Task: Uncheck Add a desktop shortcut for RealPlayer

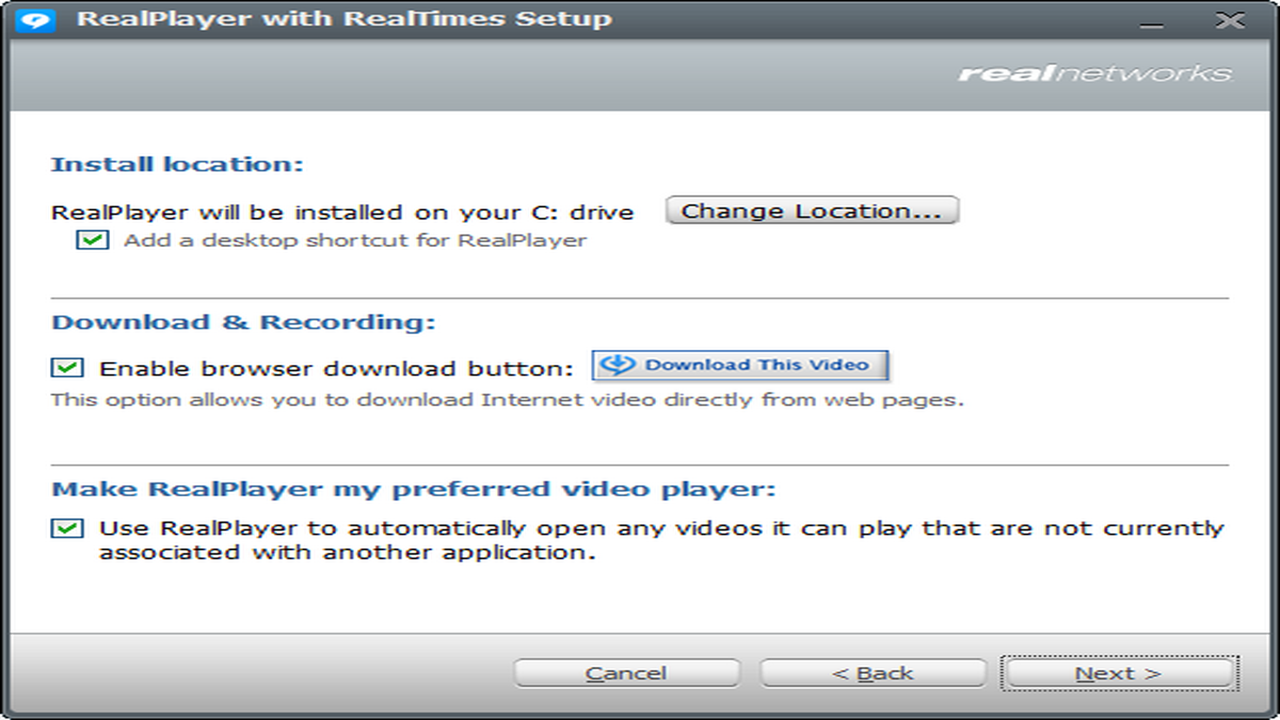Action: point(93,240)
